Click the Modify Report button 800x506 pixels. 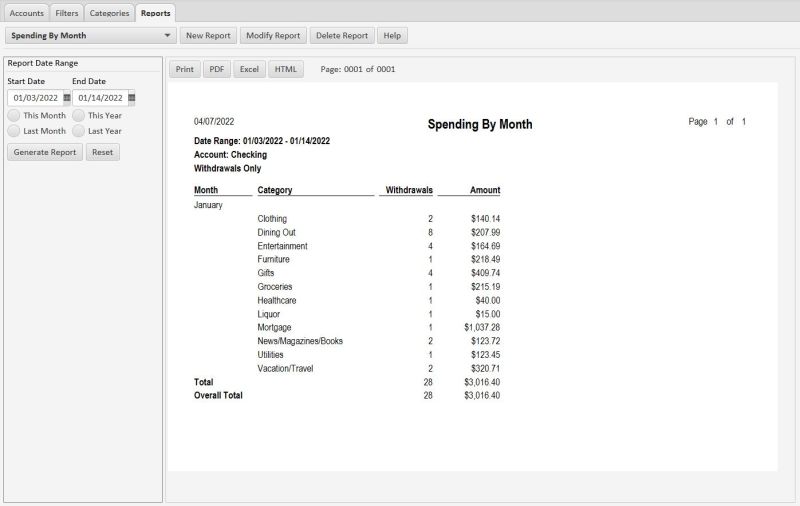click(x=273, y=36)
